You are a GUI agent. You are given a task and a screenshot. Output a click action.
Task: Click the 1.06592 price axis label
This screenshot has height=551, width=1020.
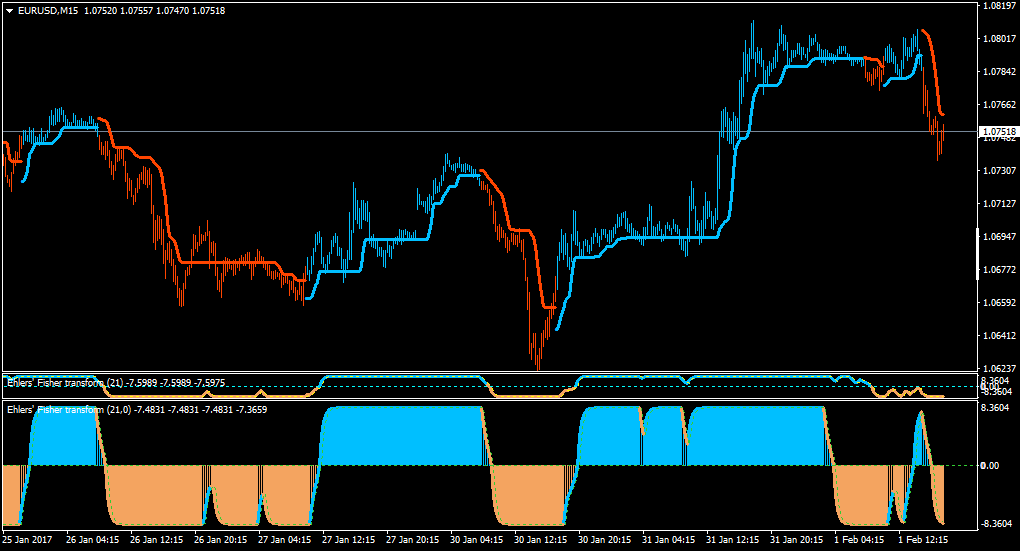point(999,302)
